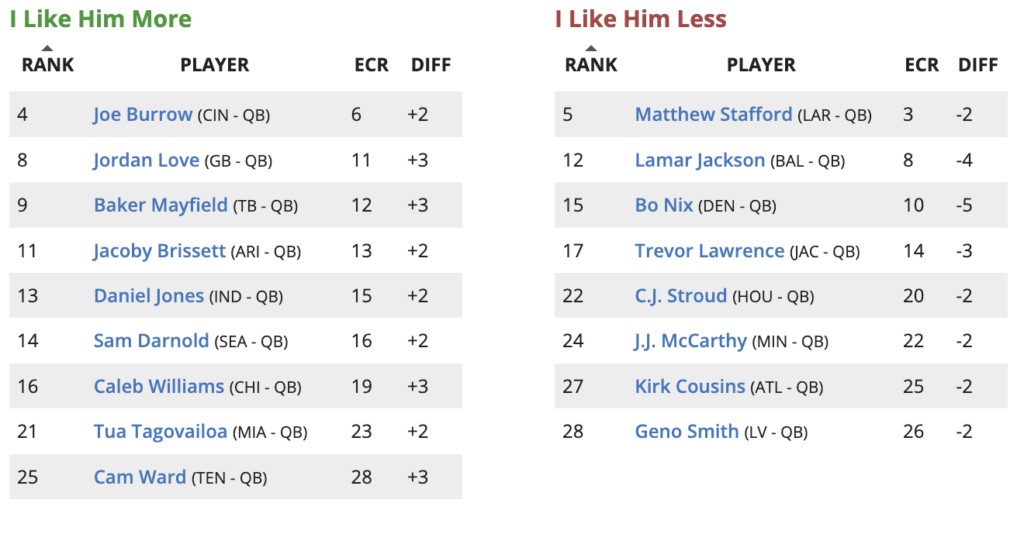Screen dimensions: 1024x541
Task: Click sort arrow above right RANK header
Action: click(590, 47)
